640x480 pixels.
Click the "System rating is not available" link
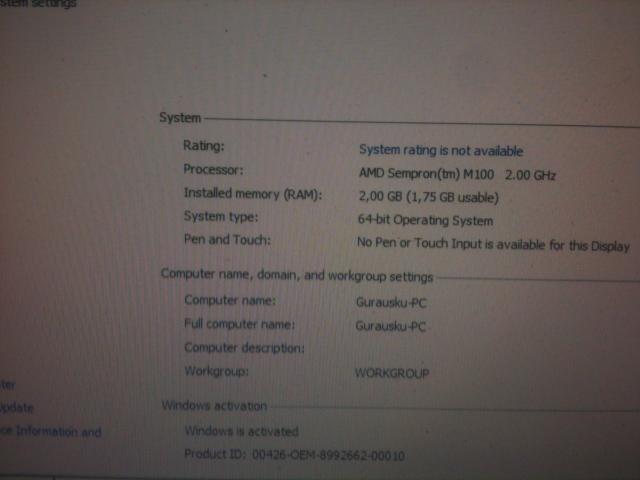click(x=440, y=151)
